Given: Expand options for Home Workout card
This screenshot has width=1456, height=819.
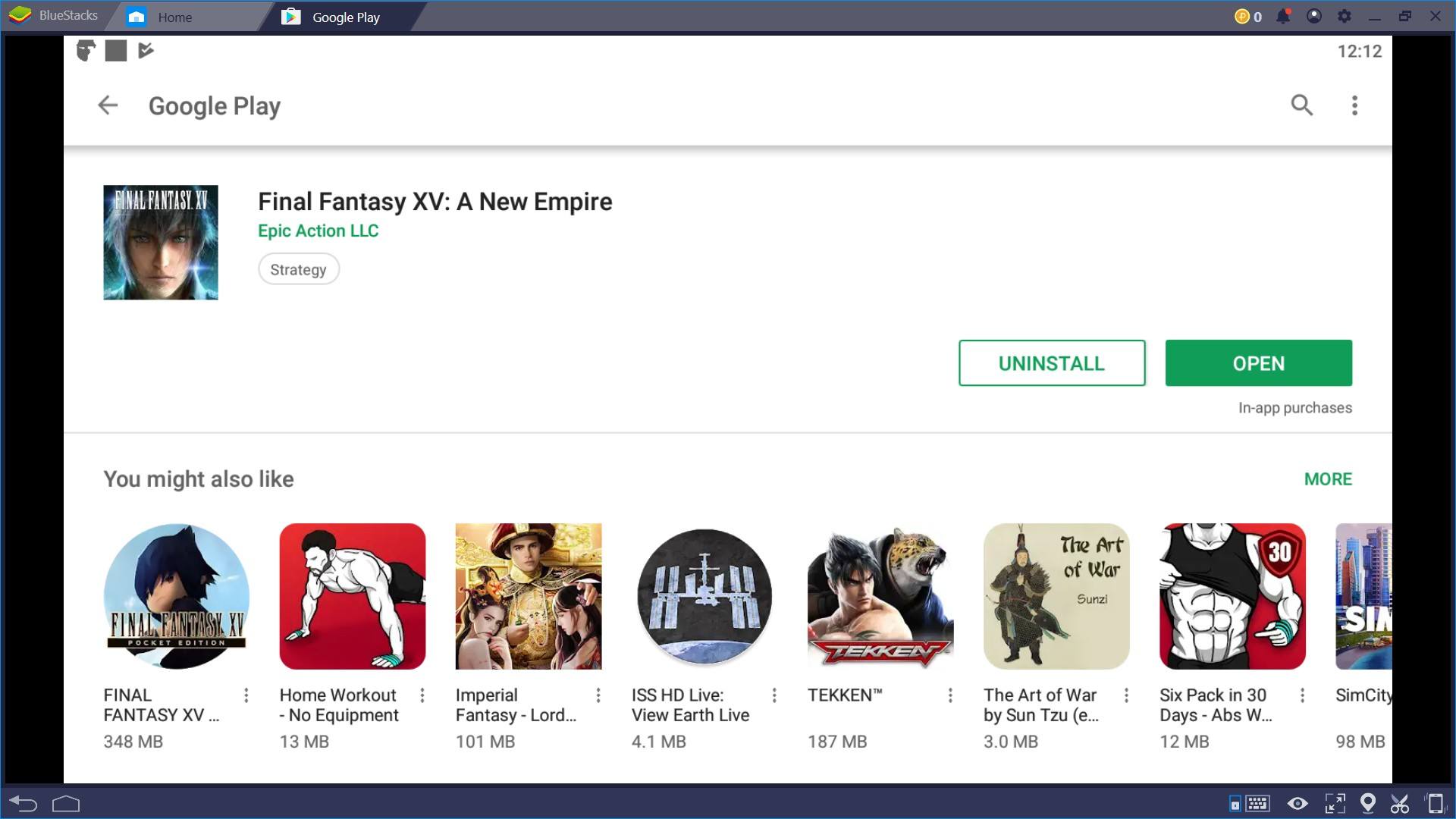Looking at the screenshot, I should [x=422, y=695].
